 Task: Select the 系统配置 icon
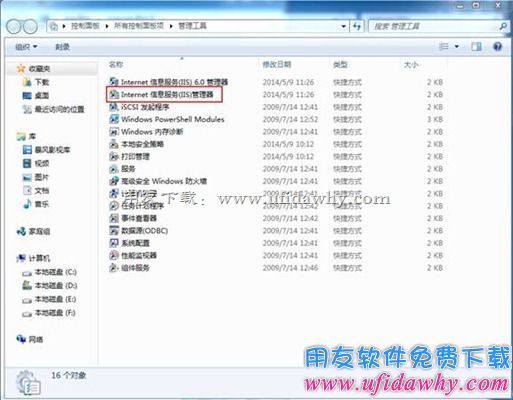(114, 243)
